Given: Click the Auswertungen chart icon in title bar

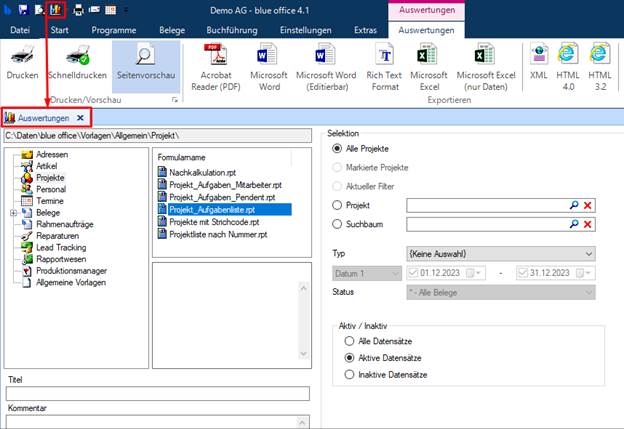Looking at the screenshot, I should [56, 10].
